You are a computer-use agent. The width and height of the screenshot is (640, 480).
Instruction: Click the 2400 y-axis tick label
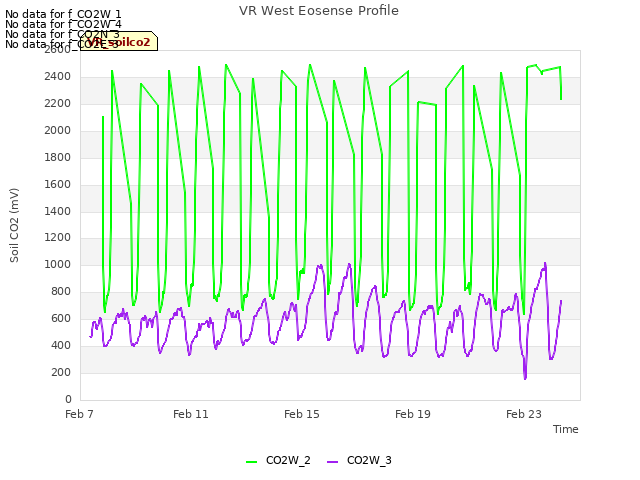click(x=58, y=77)
